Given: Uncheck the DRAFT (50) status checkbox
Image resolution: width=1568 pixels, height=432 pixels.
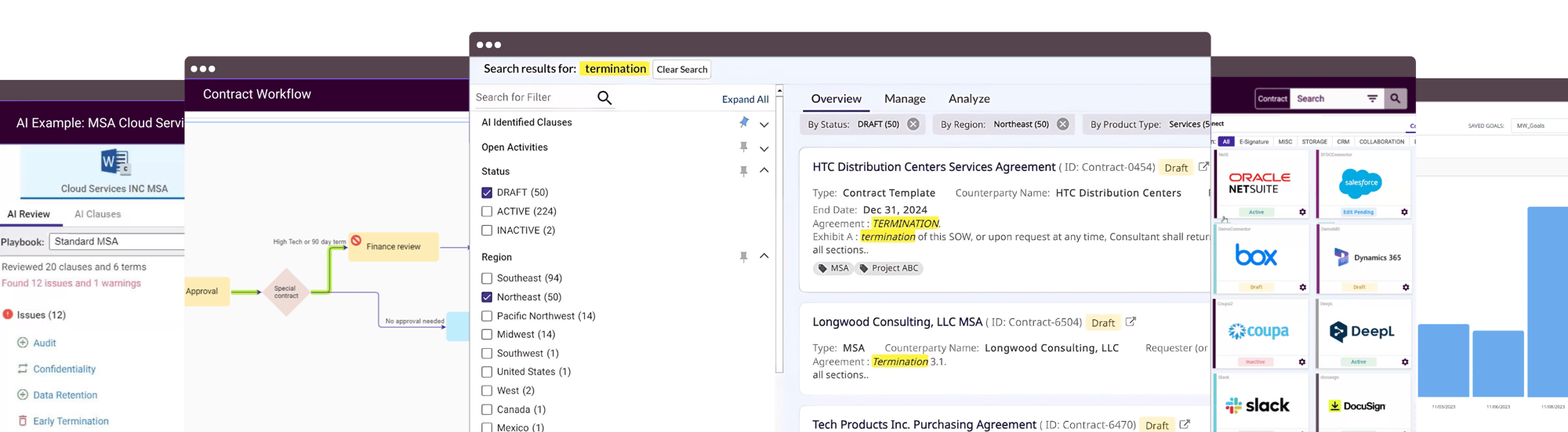Looking at the screenshot, I should pos(487,192).
